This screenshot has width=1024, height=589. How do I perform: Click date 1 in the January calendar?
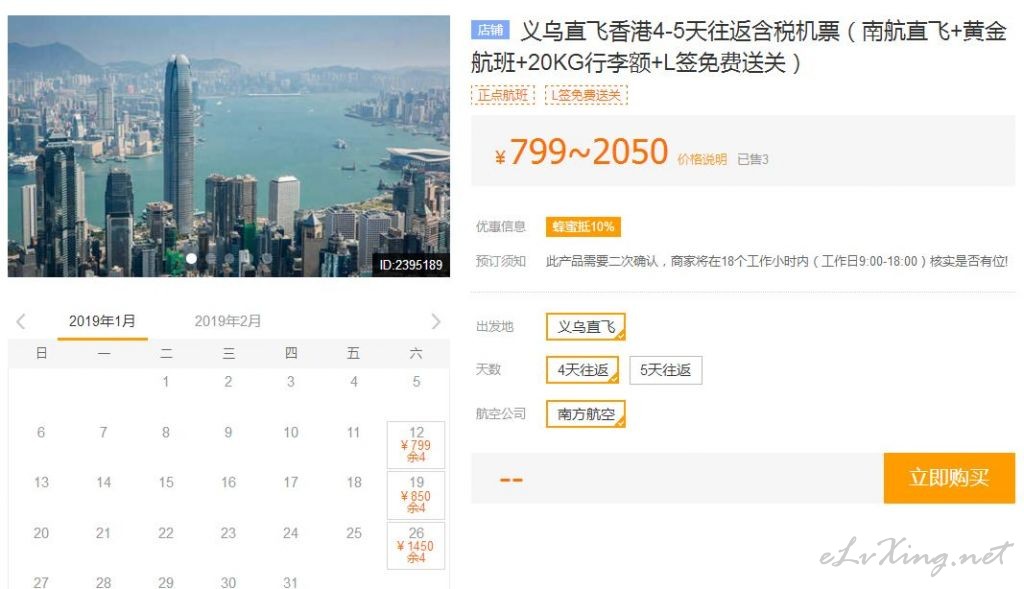tap(166, 381)
